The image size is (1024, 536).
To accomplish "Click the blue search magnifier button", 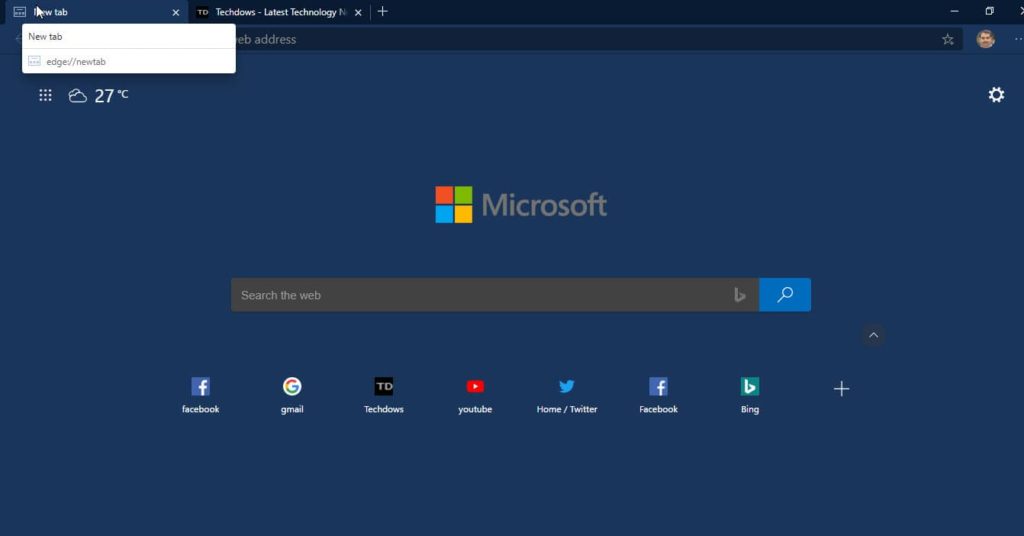I will click(x=785, y=295).
